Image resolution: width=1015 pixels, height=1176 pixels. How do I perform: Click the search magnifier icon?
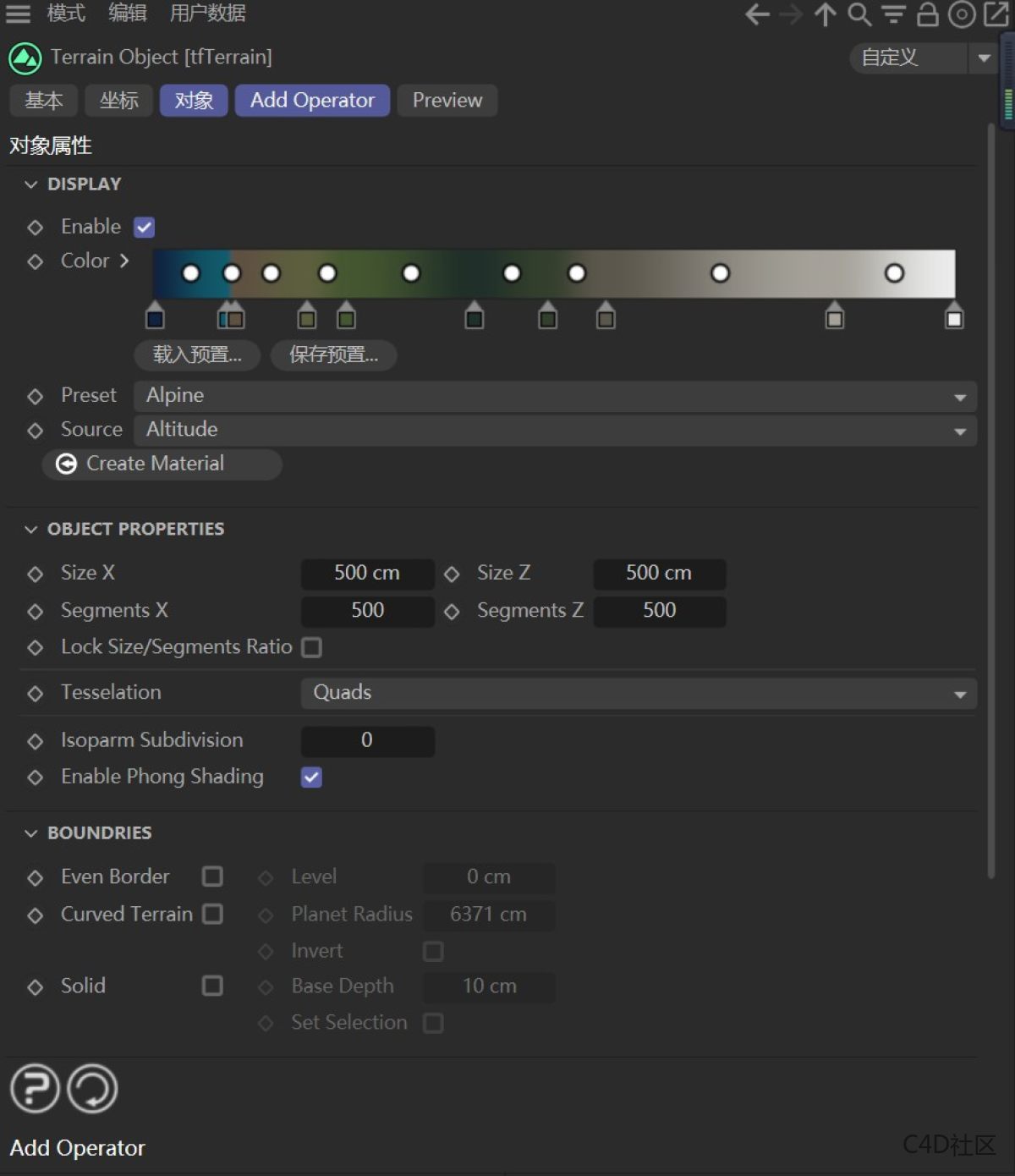click(858, 14)
